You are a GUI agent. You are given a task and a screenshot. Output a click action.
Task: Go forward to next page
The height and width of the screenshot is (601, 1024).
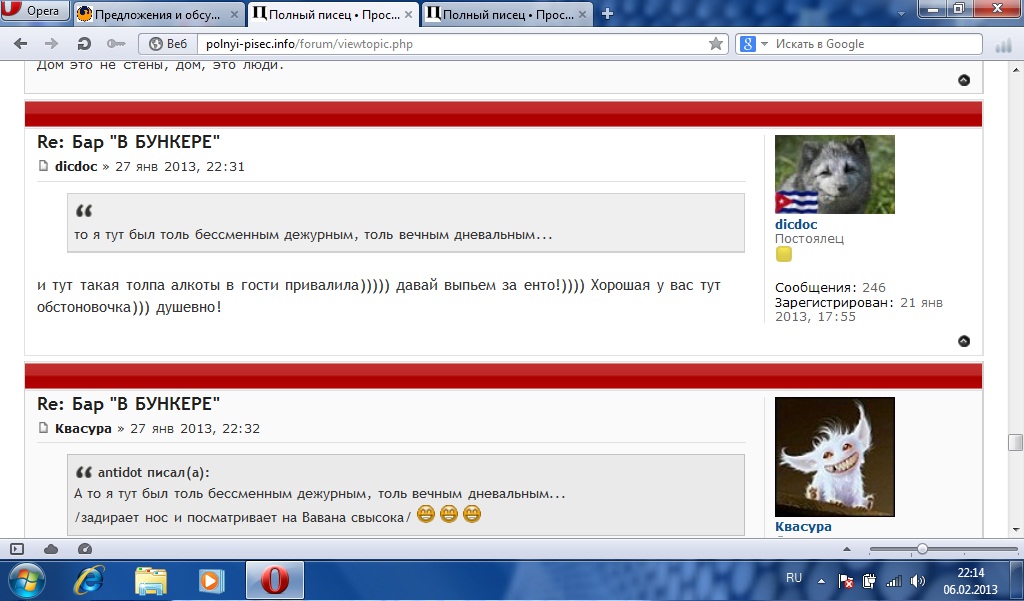[51, 44]
